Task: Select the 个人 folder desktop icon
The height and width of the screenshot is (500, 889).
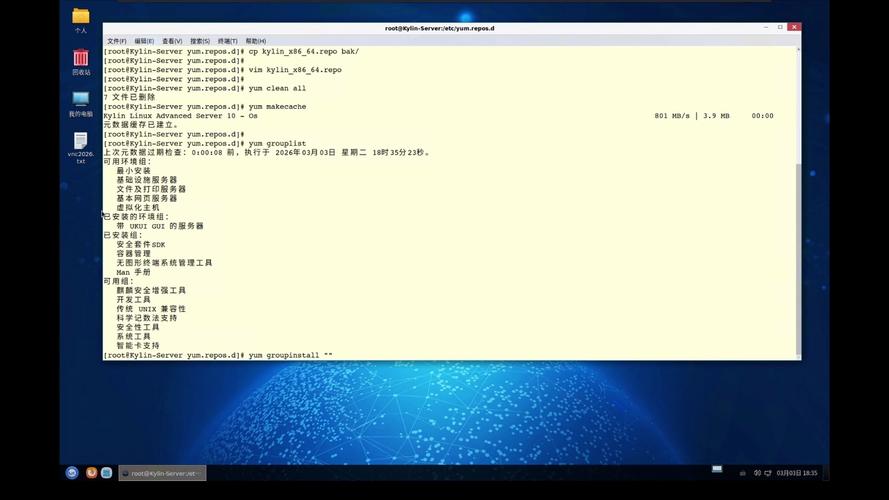Action: tap(81, 20)
